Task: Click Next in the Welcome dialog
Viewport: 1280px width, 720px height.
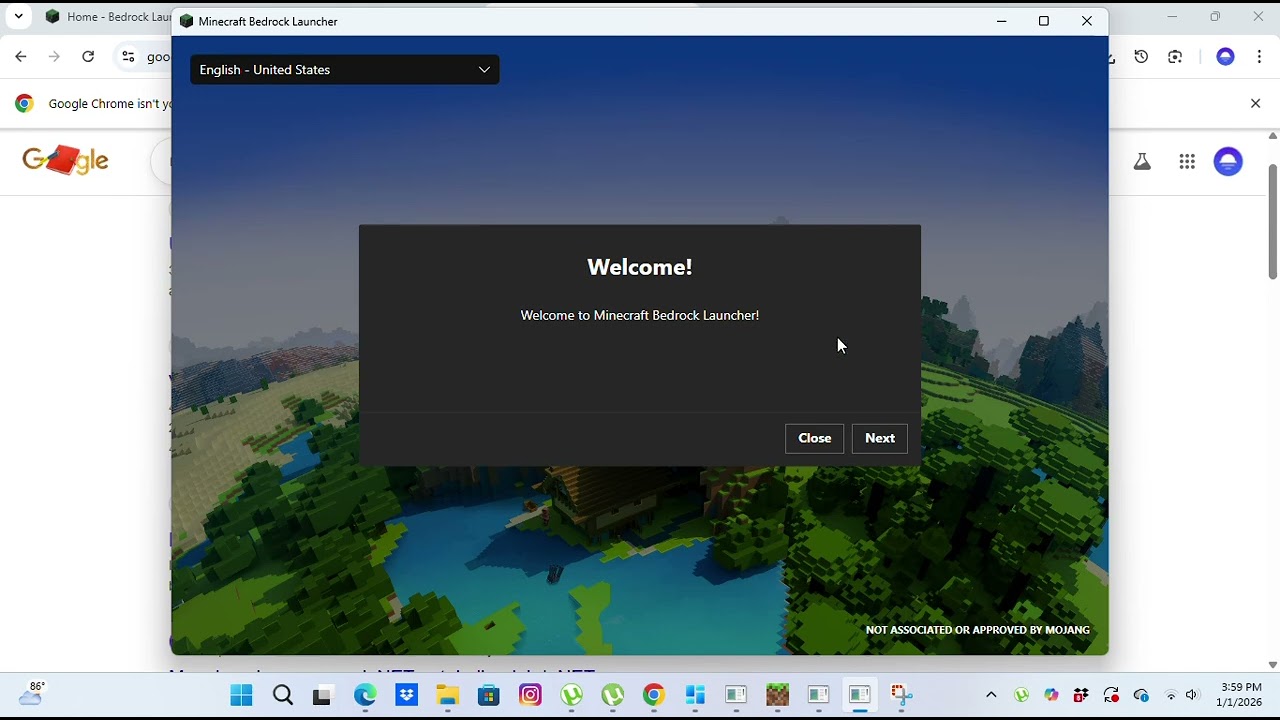Action: coord(880,438)
